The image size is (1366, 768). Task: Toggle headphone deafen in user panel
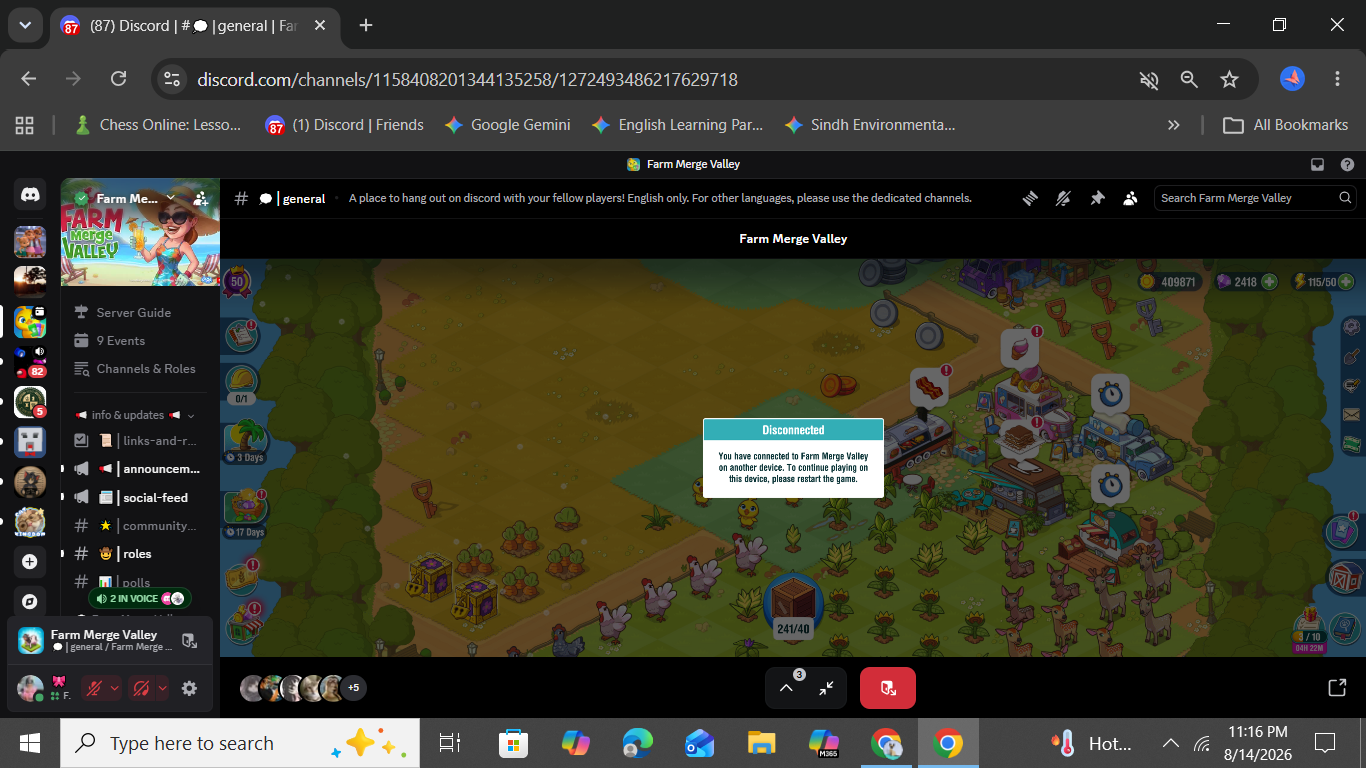tap(141, 688)
